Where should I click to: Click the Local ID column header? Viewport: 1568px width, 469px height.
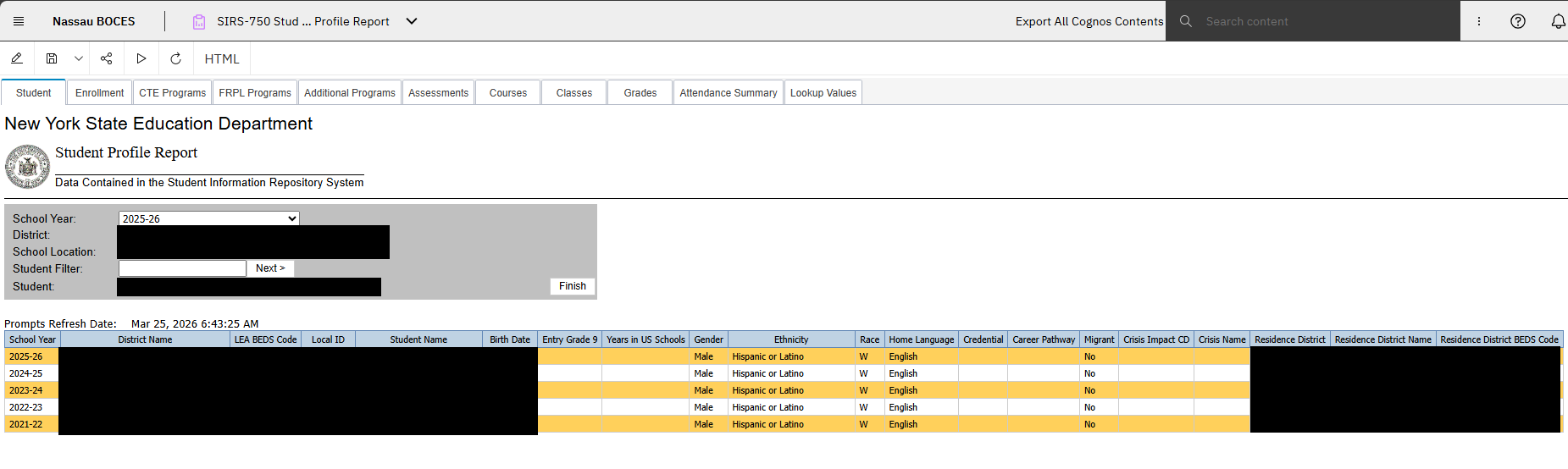pyautogui.click(x=328, y=339)
